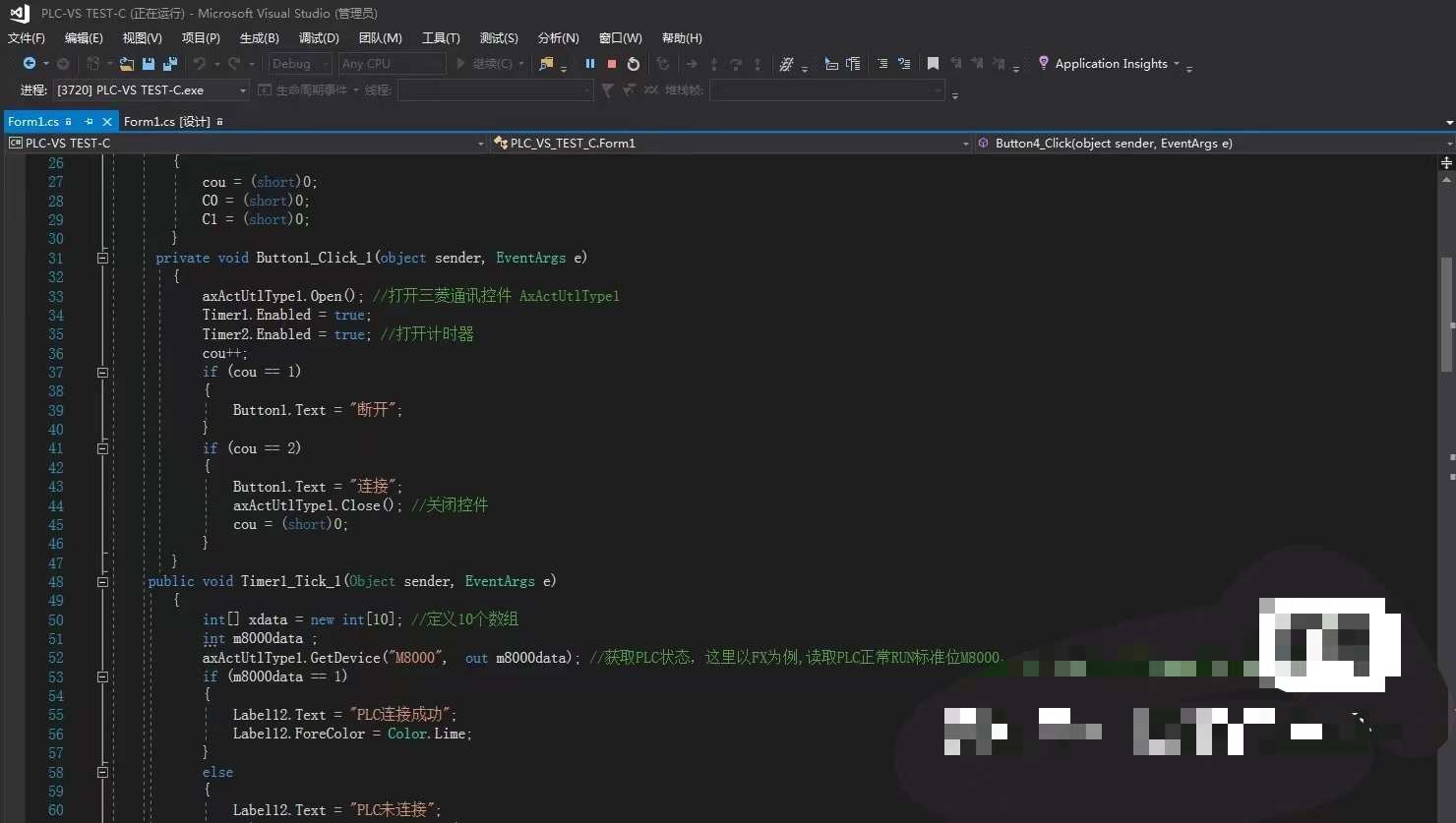Click the Undo arrow icon
Image resolution: width=1456 pixels, height=823 pixels.
coord(200,64)
